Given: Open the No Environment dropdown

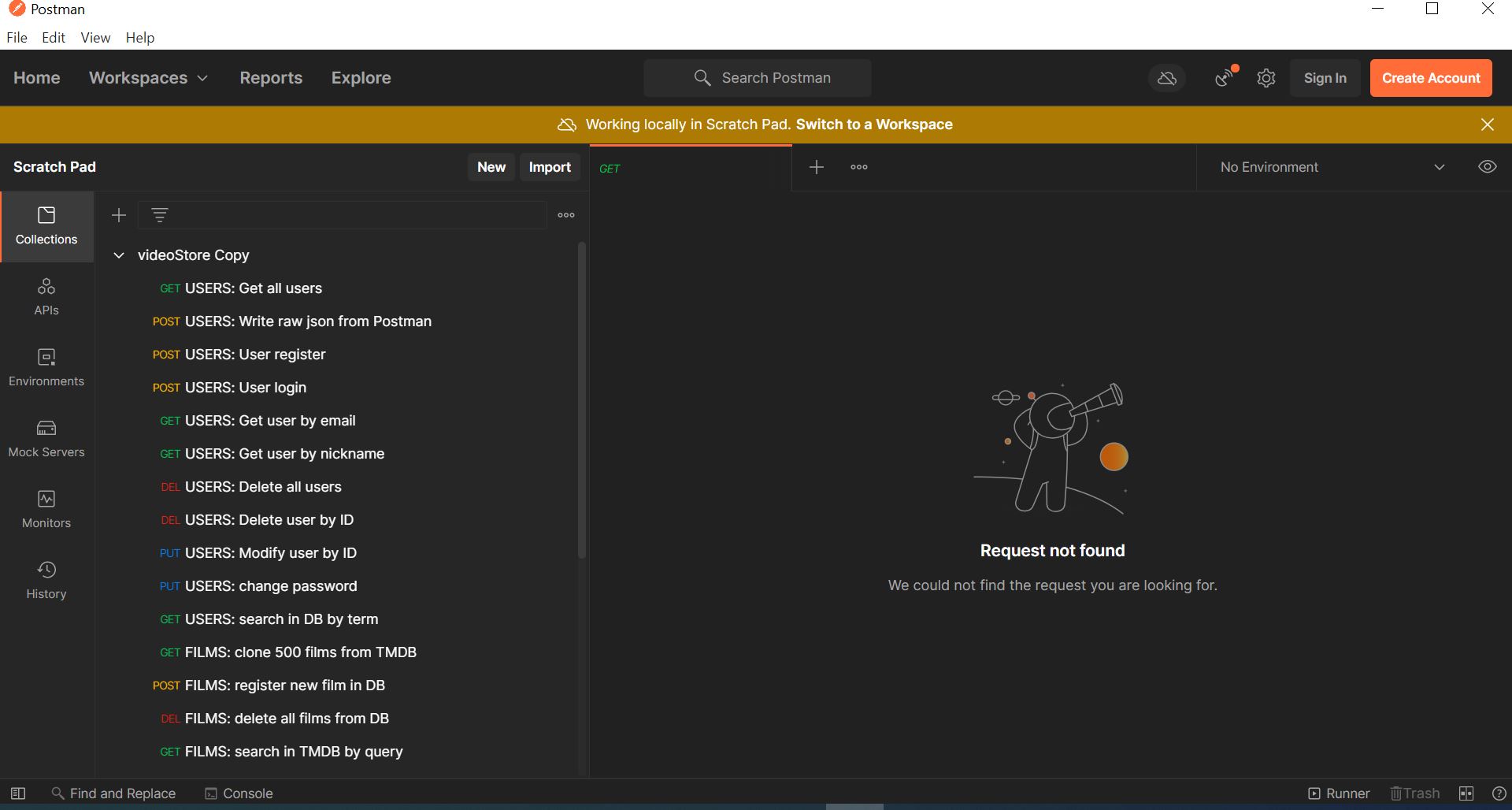Looking at the screenshot, I should pos(1332,167).
